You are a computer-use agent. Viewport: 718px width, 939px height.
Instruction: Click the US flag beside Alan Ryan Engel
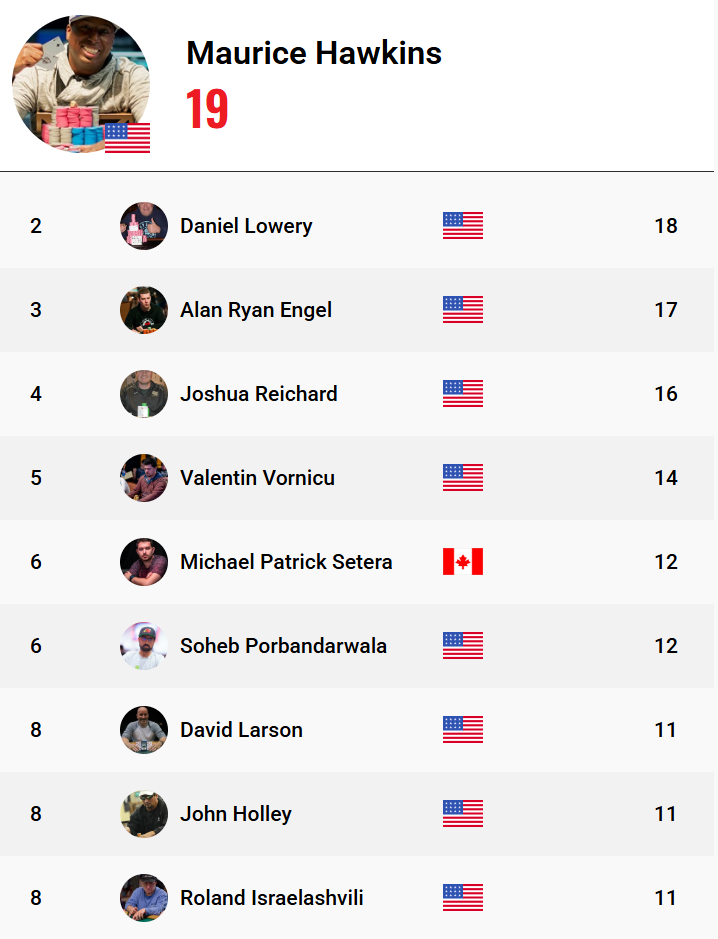click(463, 310)
